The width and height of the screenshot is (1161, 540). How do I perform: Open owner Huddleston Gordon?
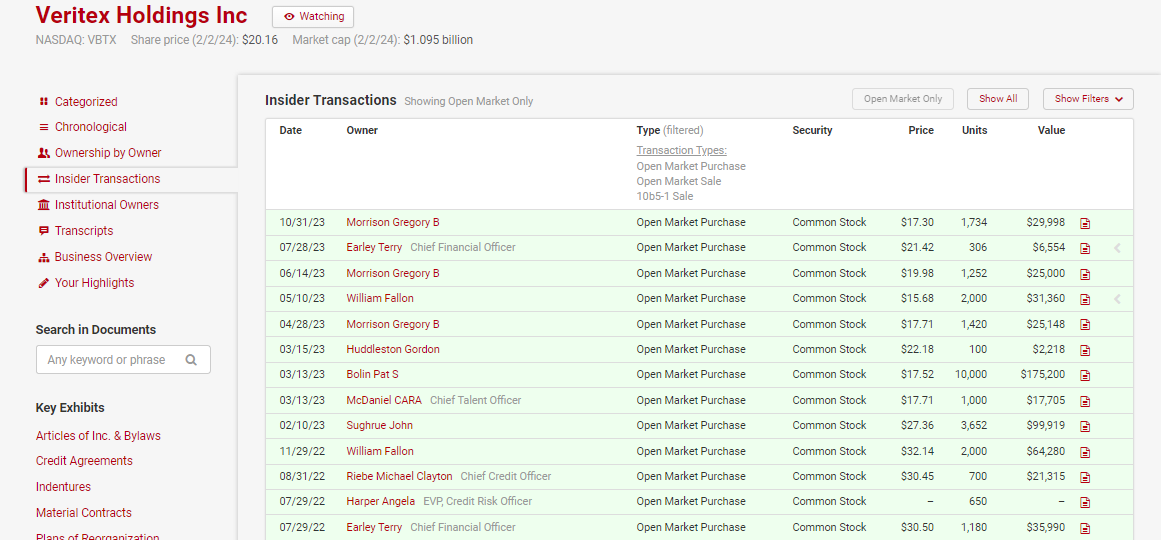(x=392, y=349)
